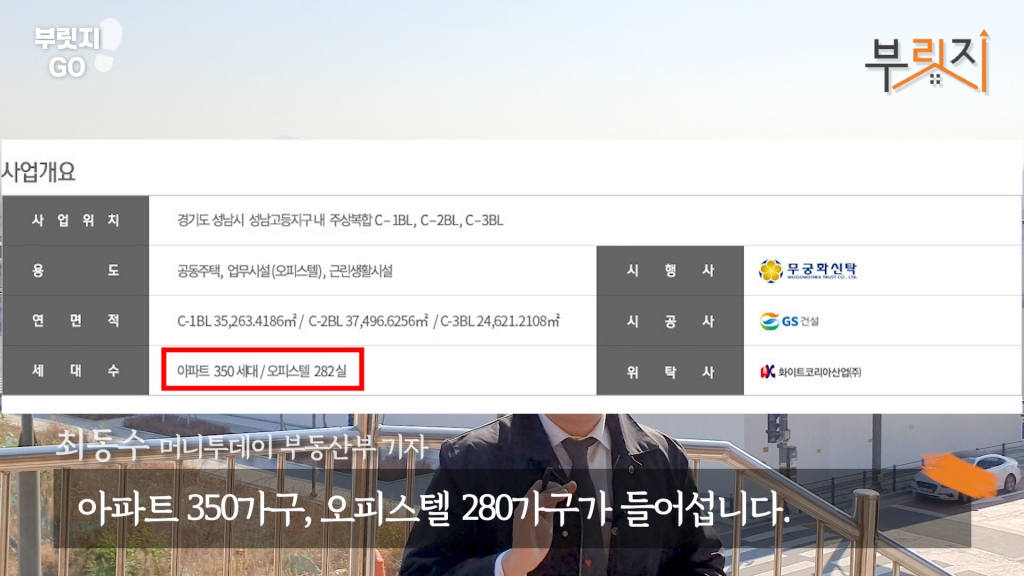Select the 연면적 header cell
Viewport: 1024px width, 576px height.
pos(76,321)
